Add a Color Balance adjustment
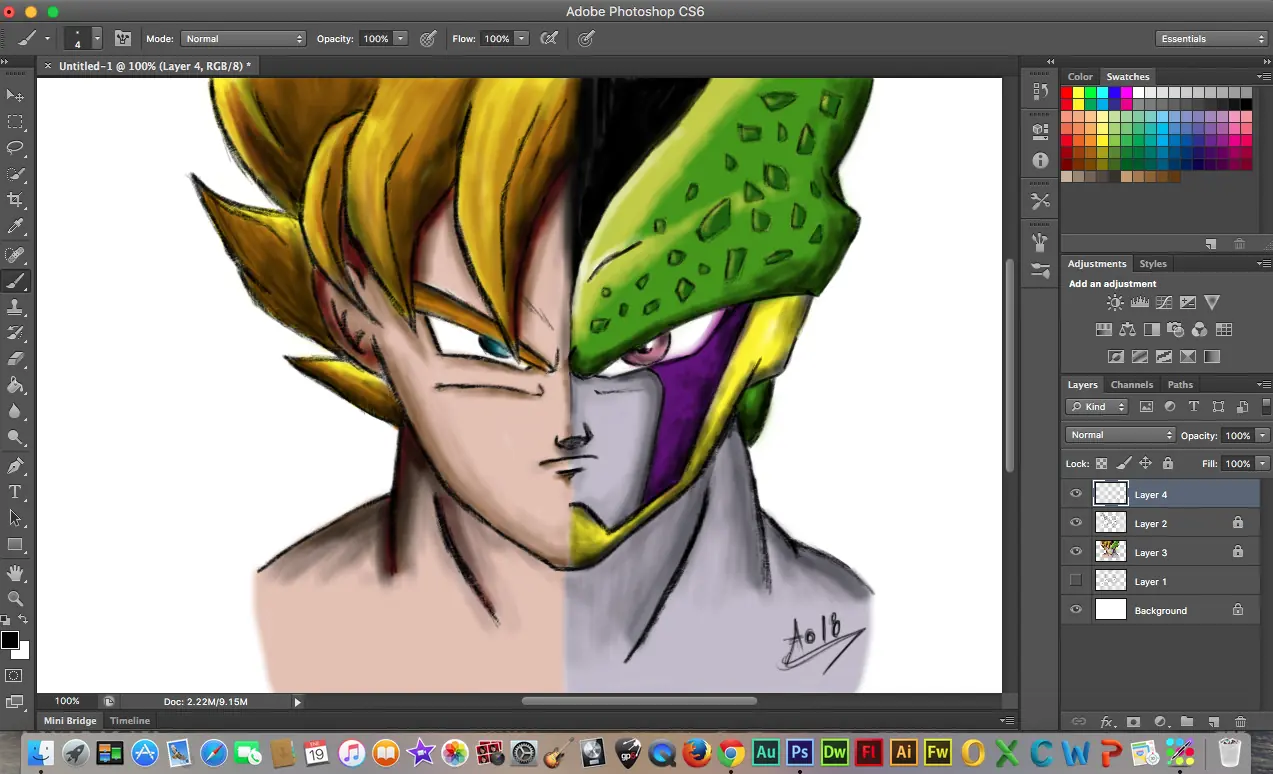Image resolution: width=1273 pixels, height=774 pixels. (x=1127, y=329)
